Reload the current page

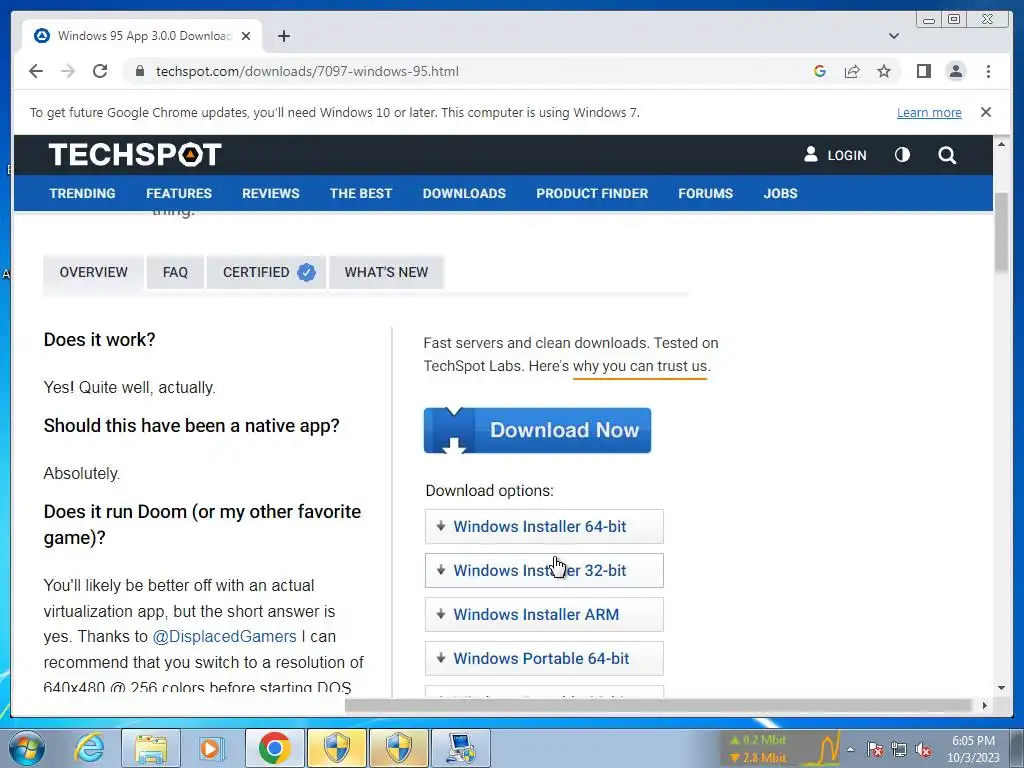click(100, 71)
